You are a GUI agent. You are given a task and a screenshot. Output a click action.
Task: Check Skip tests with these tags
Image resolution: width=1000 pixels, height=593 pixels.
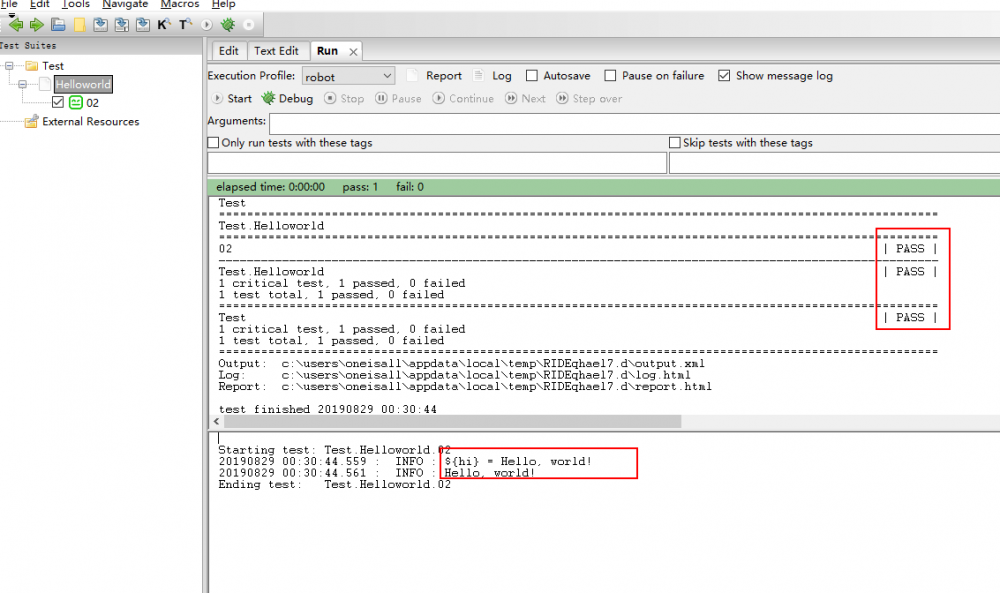[675, 142]
